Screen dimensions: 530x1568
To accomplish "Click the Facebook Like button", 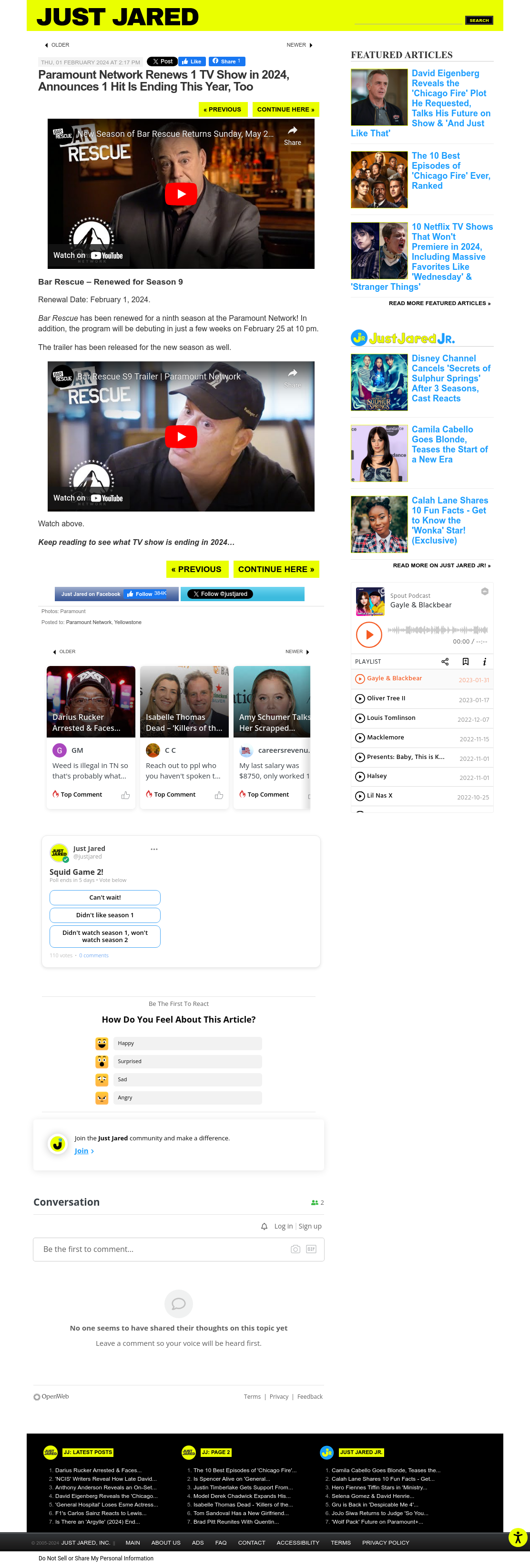I will click(x=192, y=61).
